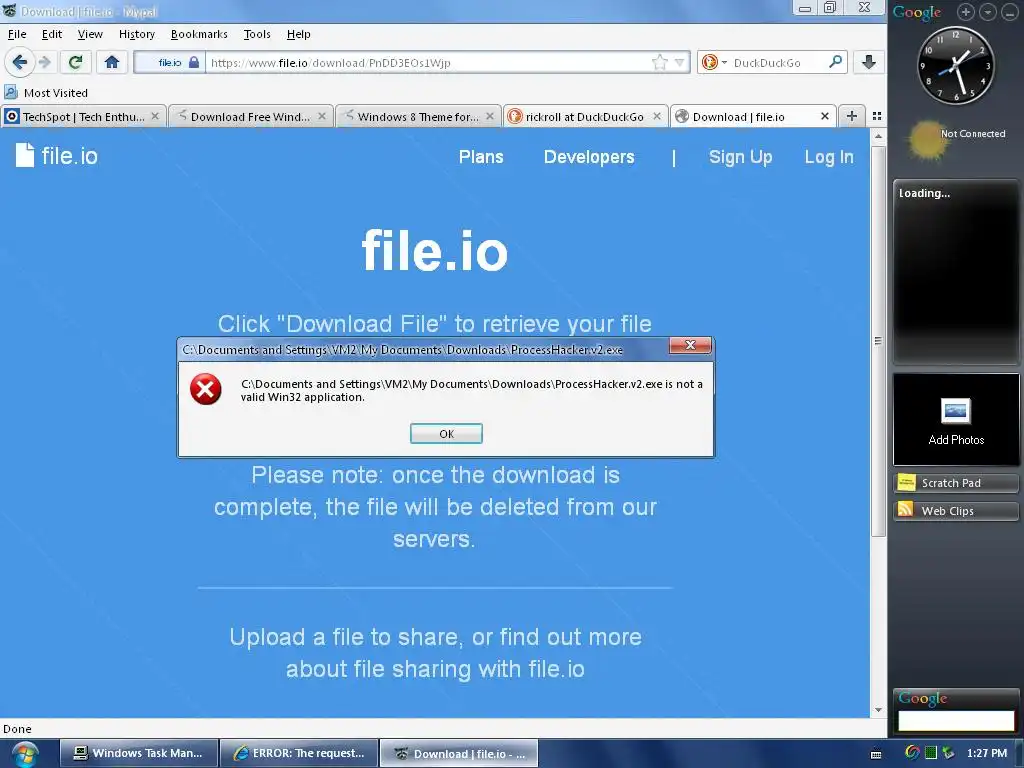The image size is (1024, 768).
Task: Show all tabs list button
Action: coord(877,116)
